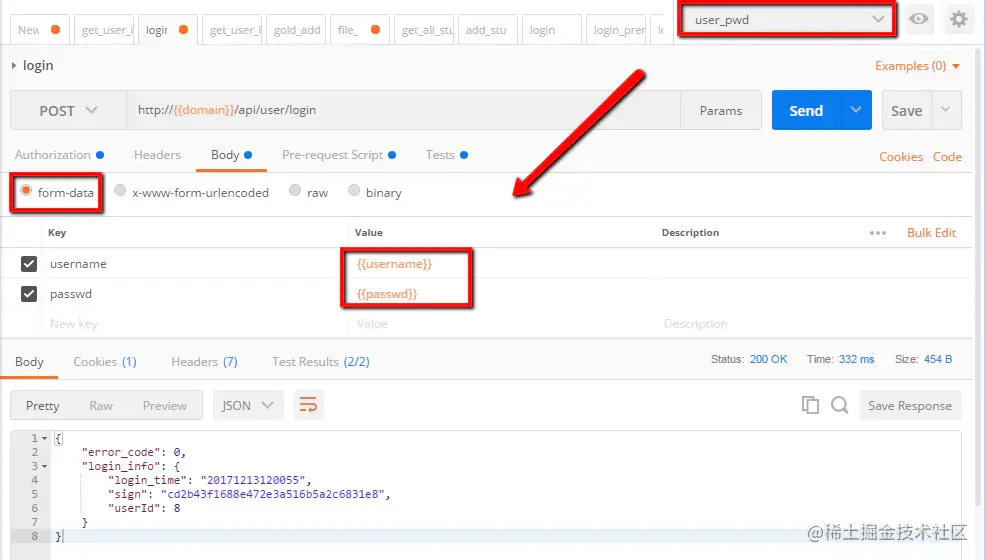Viewport: 985px width, 560px height.
Task: Click the sign value in response JSON
Action: tap(273, 494)
